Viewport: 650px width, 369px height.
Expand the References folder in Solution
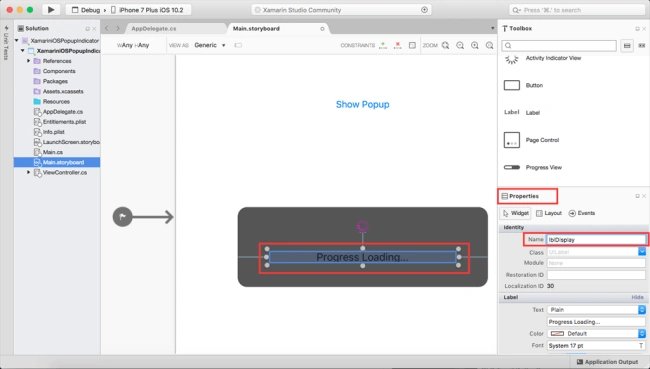tap(29, 61)
